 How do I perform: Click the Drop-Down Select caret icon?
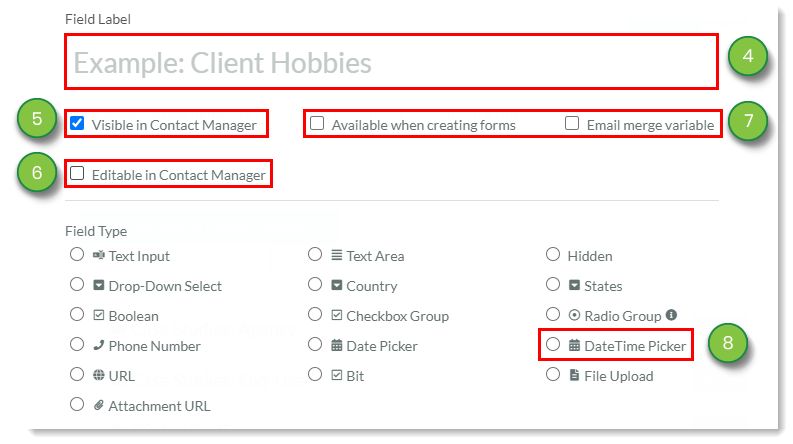[x=99, y=285]
